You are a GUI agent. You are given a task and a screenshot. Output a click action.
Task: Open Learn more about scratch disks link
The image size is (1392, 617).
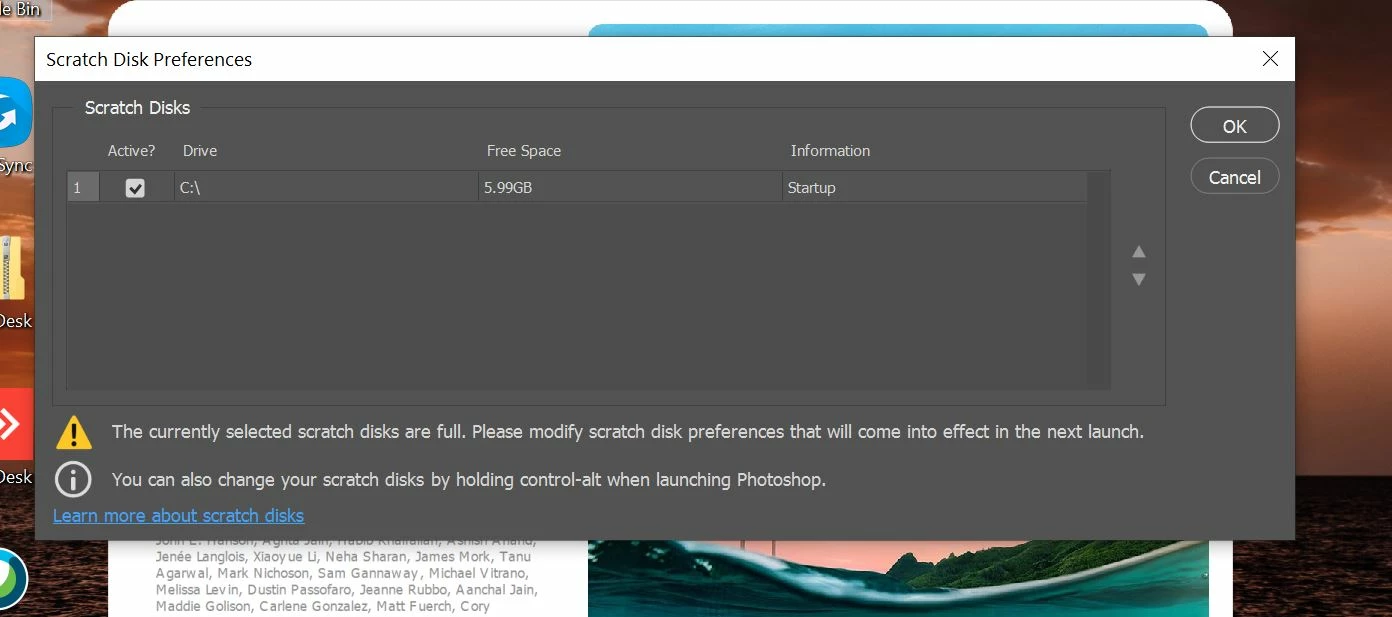[x=178, y=516]
